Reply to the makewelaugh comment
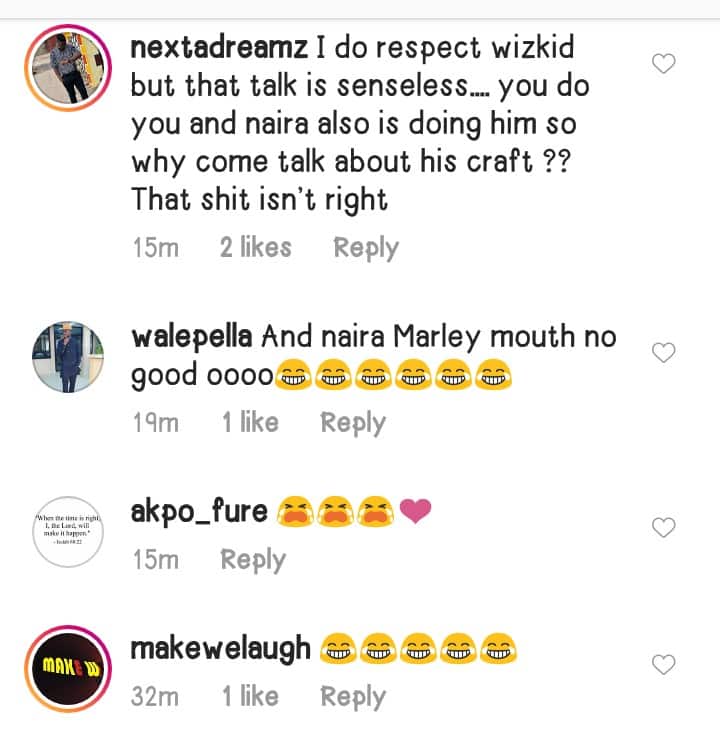This screenshot has height=750, width=720. point(353,696)
